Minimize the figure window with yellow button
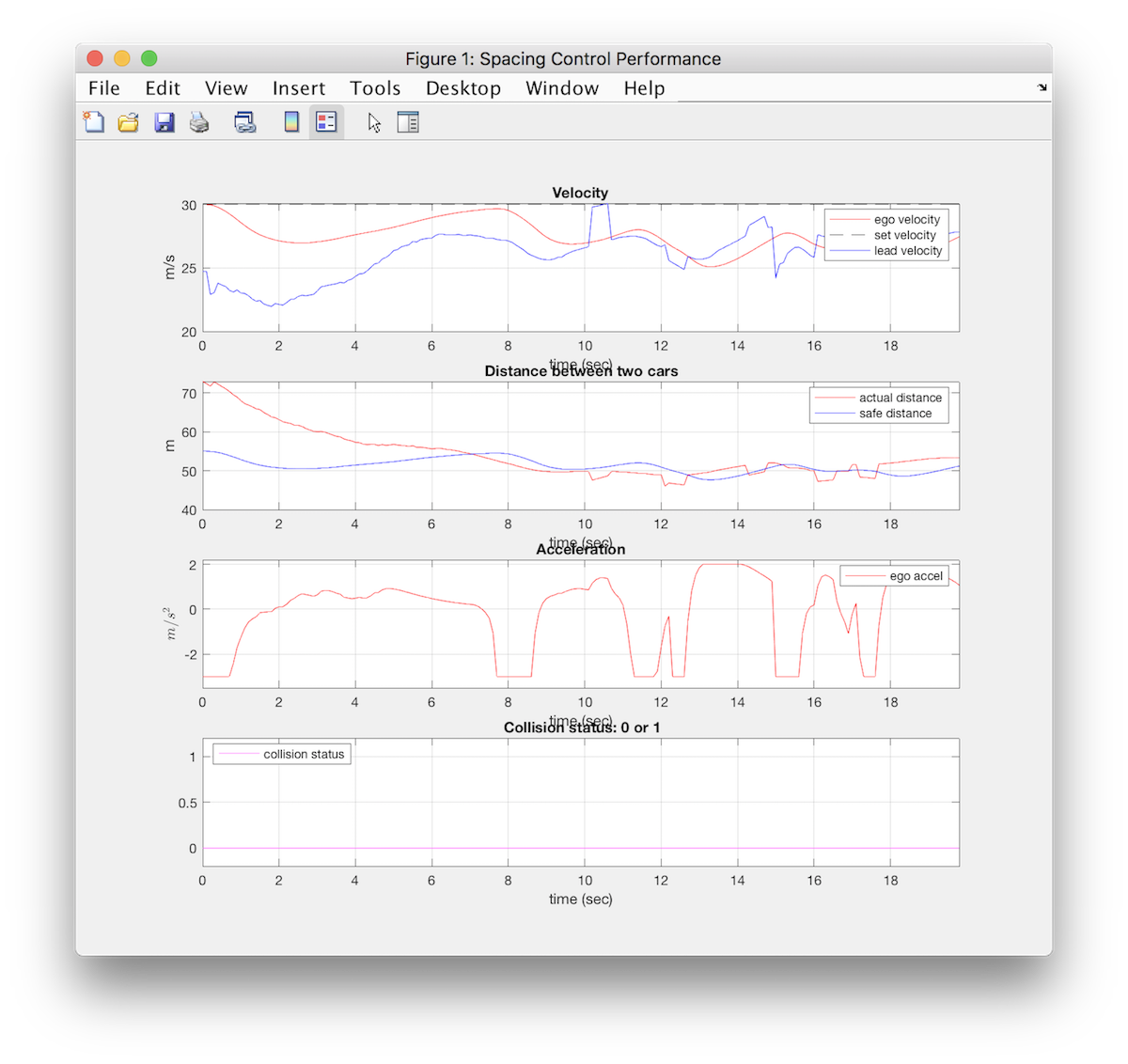This screenshot has width=1128, height=1064. point(122,58)
